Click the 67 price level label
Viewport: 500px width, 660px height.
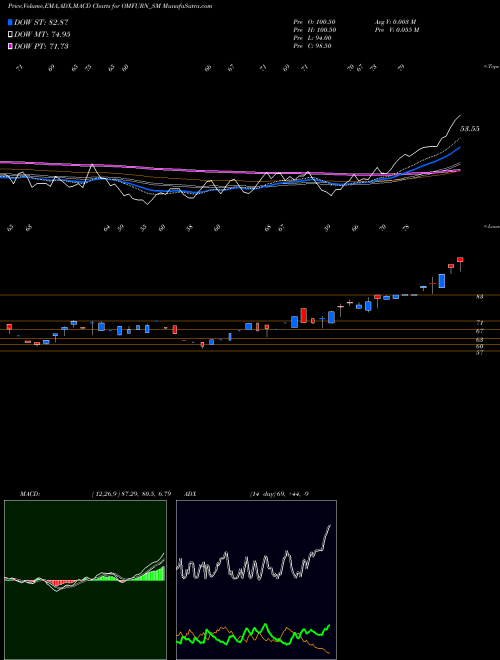click(x=479, y=331)
